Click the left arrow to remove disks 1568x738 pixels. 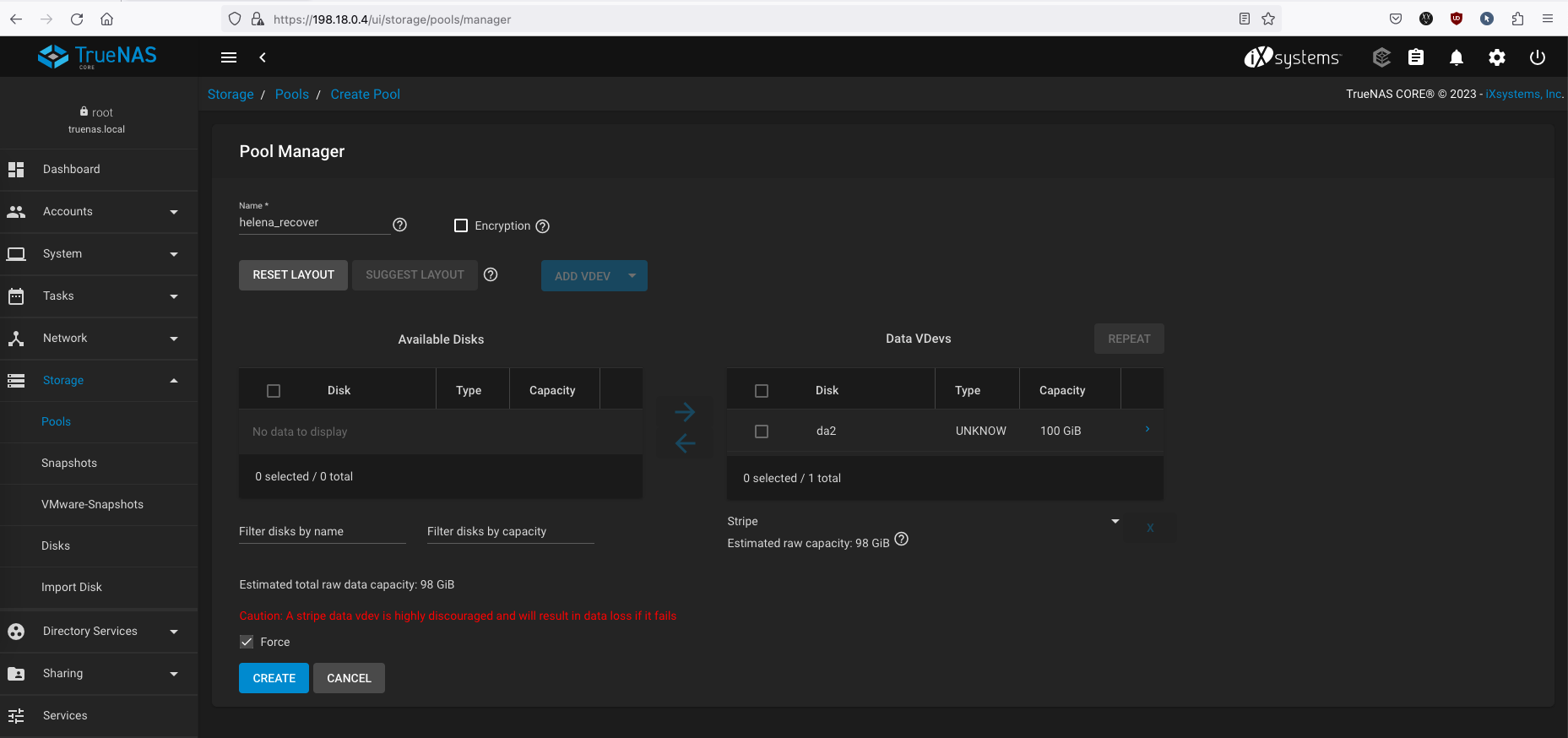point(685,443)
